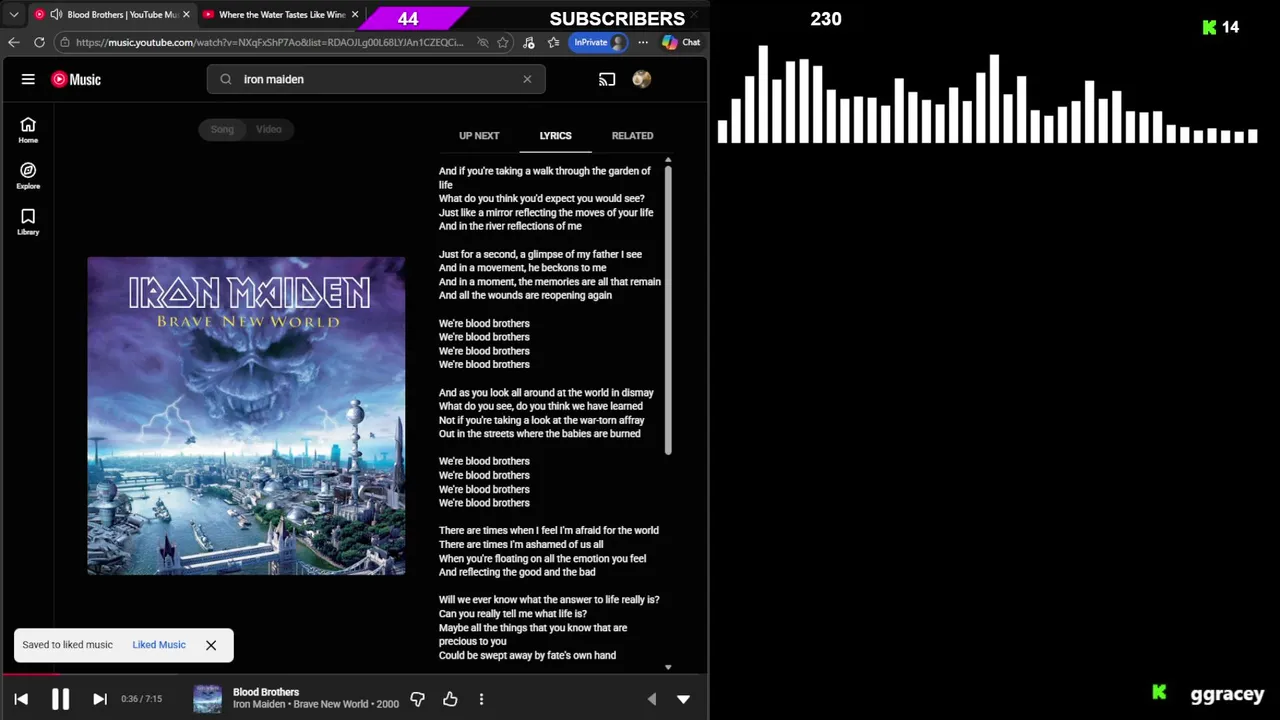Open the Iron Maiden artist link in the player
Screen dimensions: 1280x720
click(259, 704)
